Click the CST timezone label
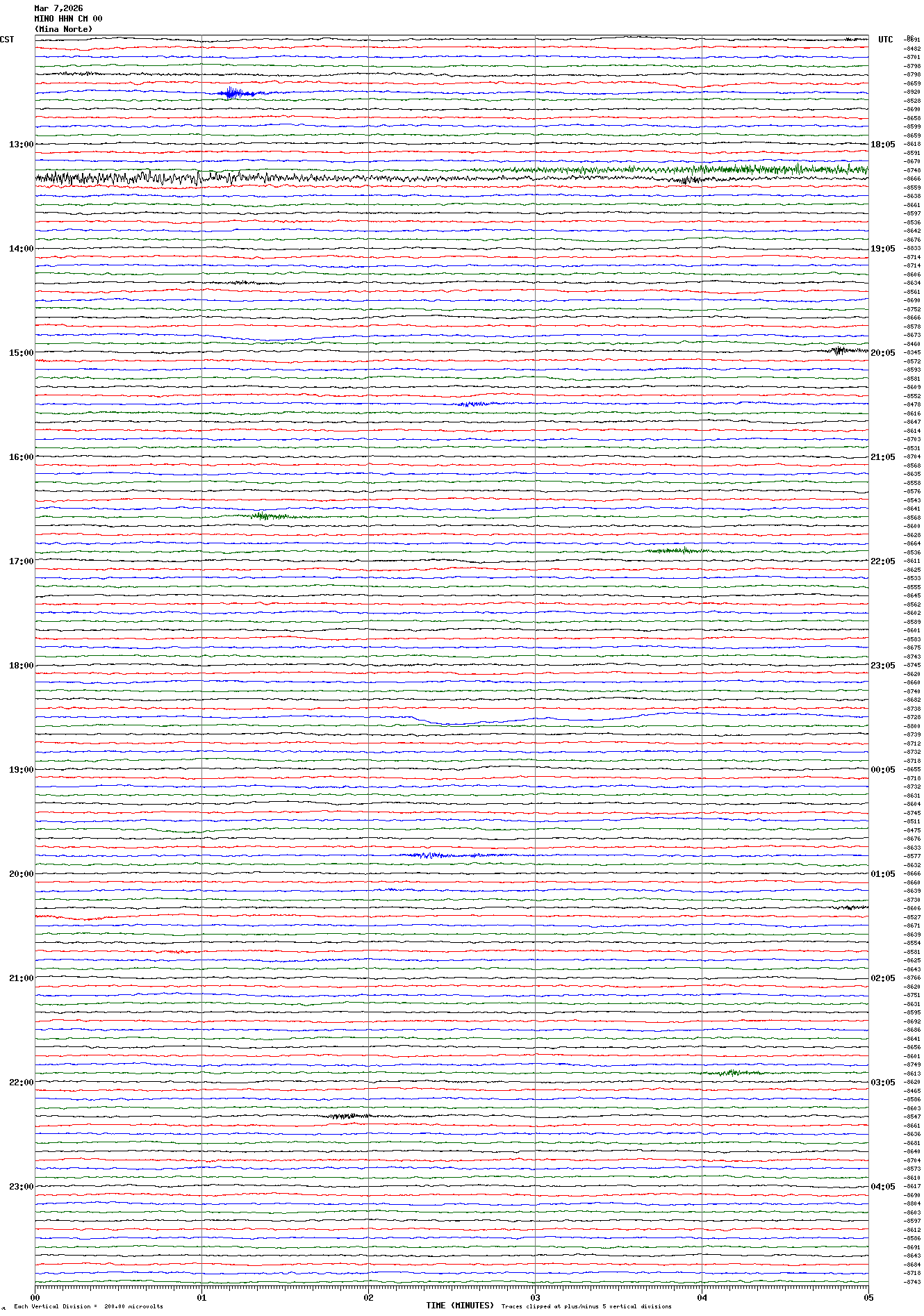Screen dimensions: 924x1316 tap(7, 40)
